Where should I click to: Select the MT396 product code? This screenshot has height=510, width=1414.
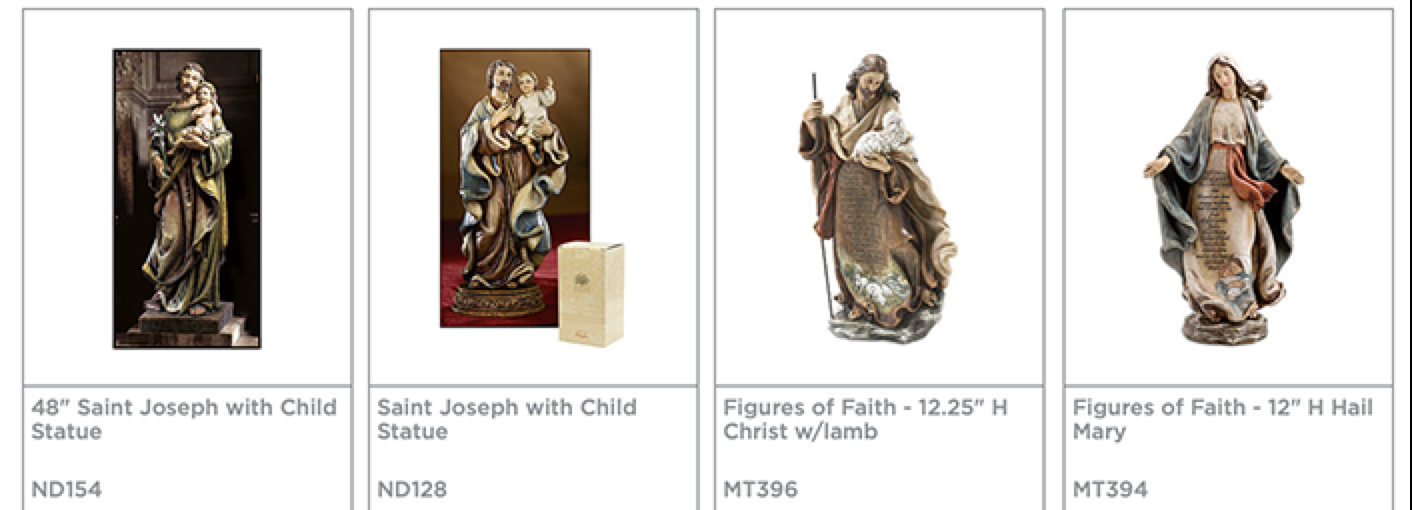760,490
